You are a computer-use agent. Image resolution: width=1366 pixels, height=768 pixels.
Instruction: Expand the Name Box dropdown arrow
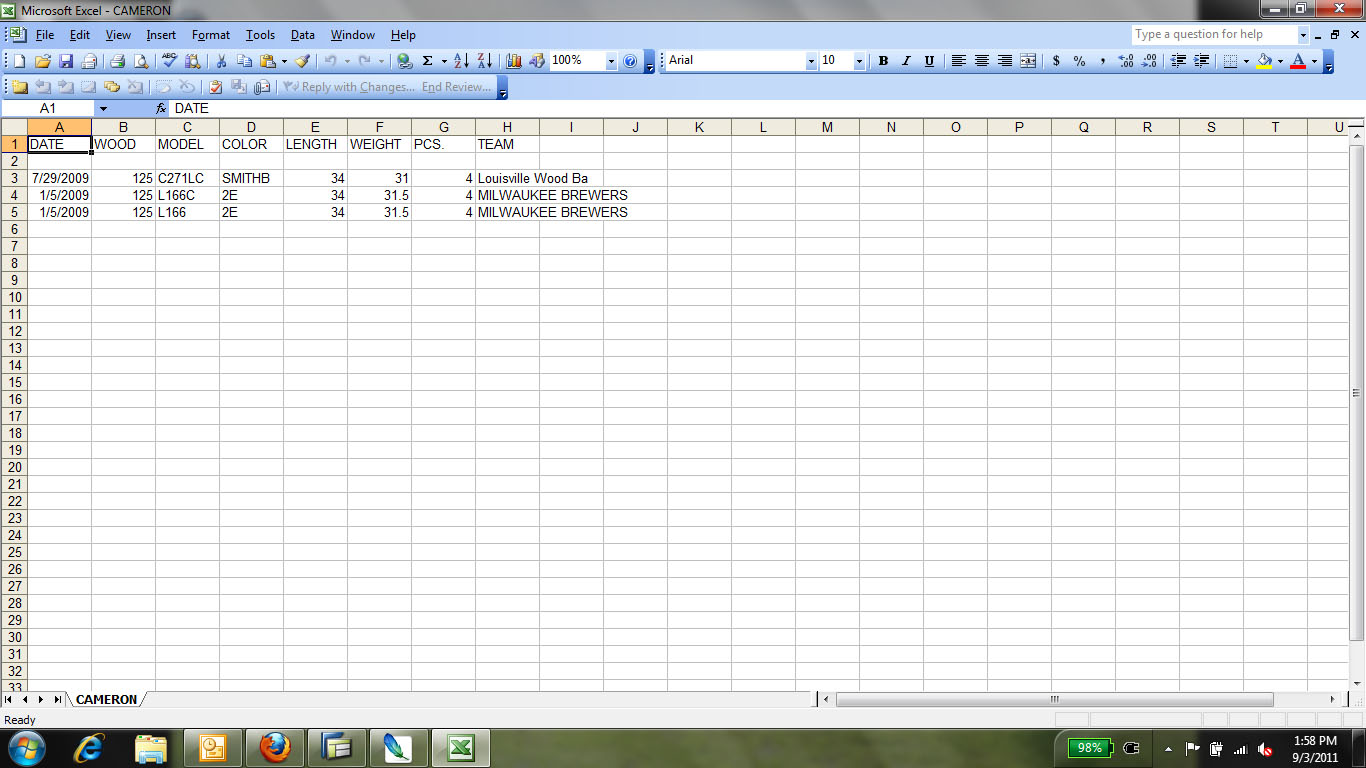click(x=102, y=108)
